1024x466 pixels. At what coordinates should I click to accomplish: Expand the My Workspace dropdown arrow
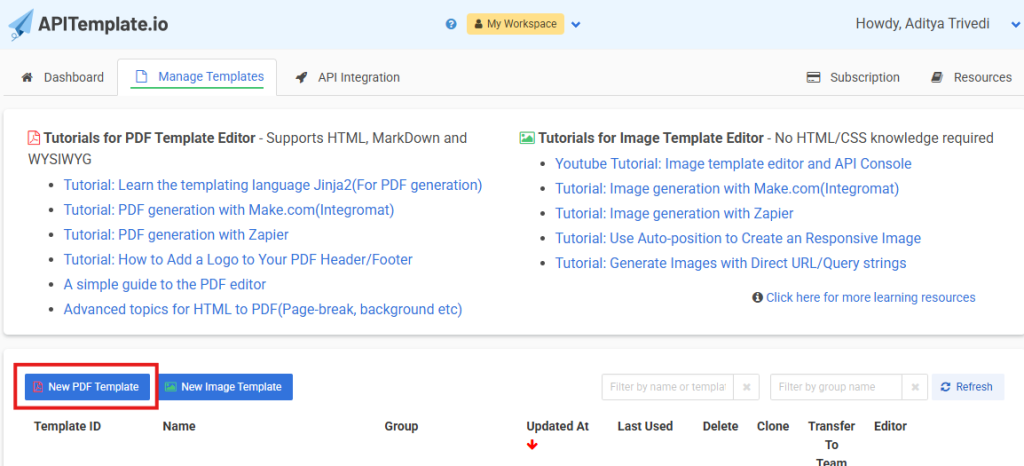pos(576,25)
